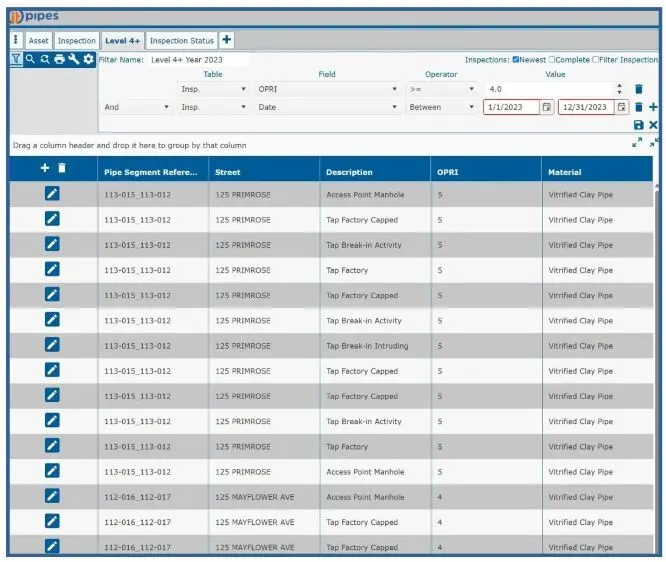Click the Filter Name text field
This screenshot has width=666, height=562.
pos(199,60)
